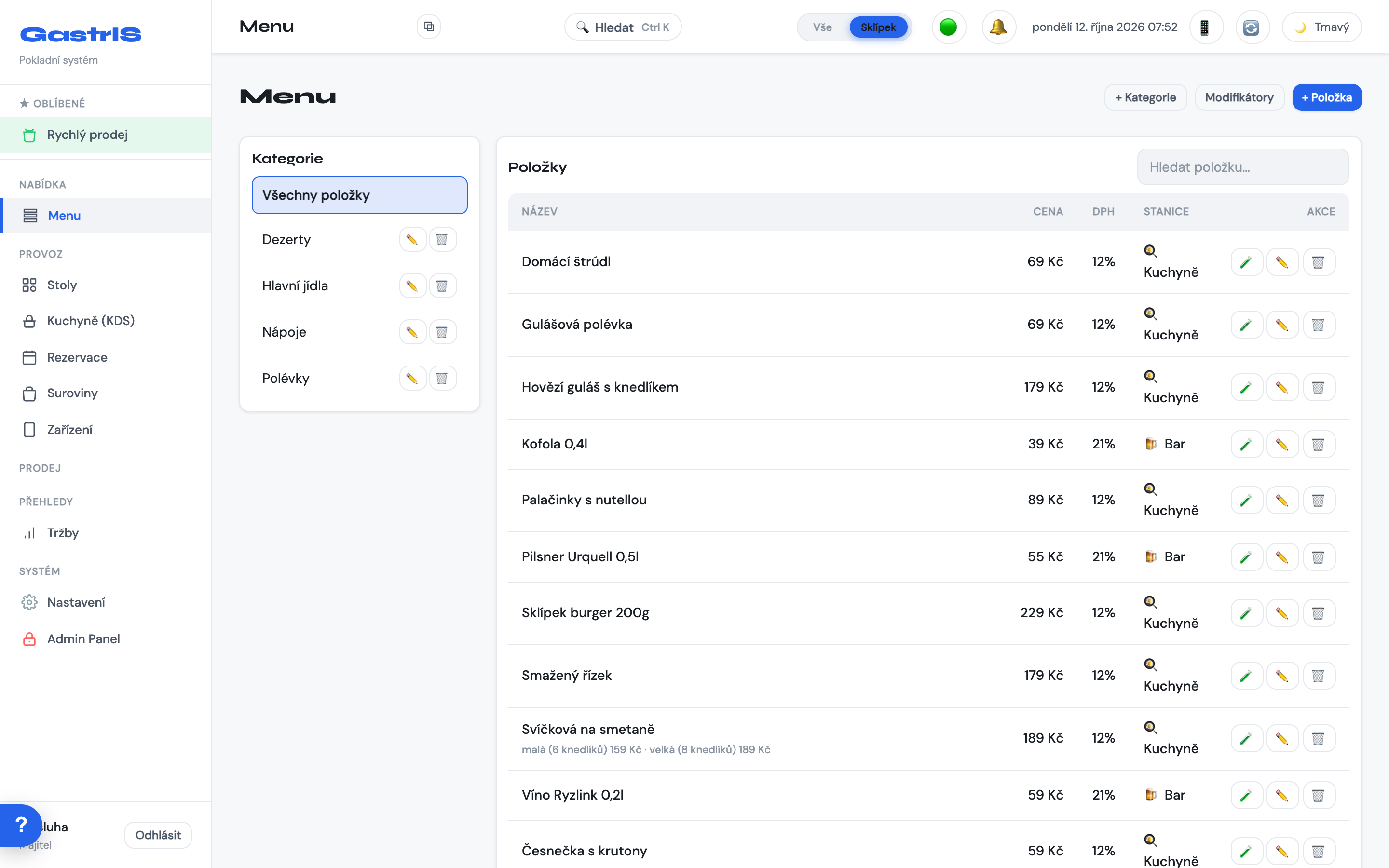Click pencil edit icon for Kofola 0,4l

1282,444
